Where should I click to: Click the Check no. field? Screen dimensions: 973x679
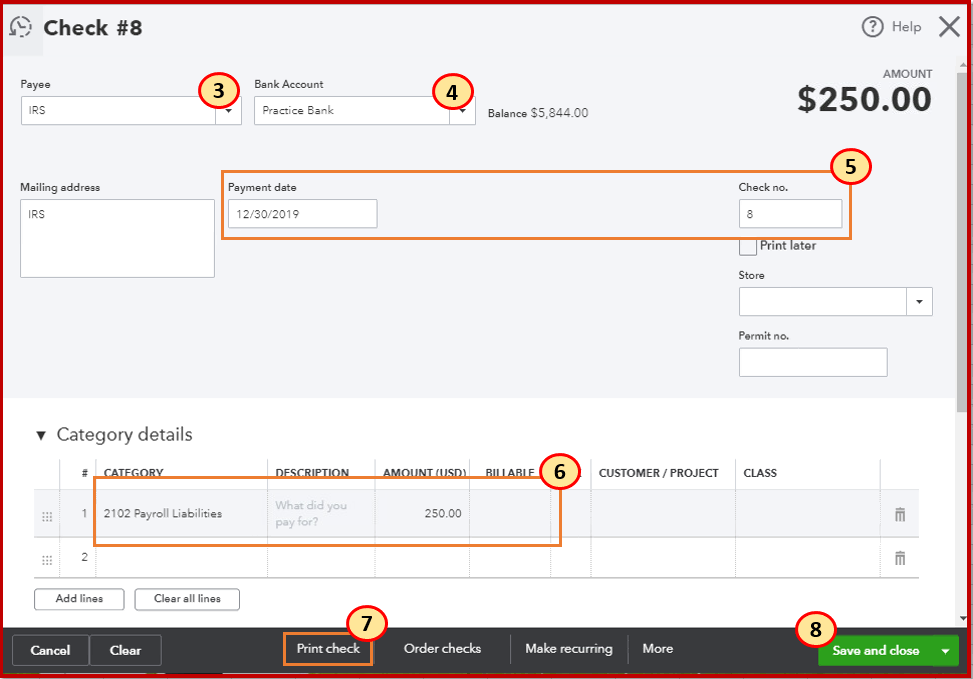coord(790,214)
